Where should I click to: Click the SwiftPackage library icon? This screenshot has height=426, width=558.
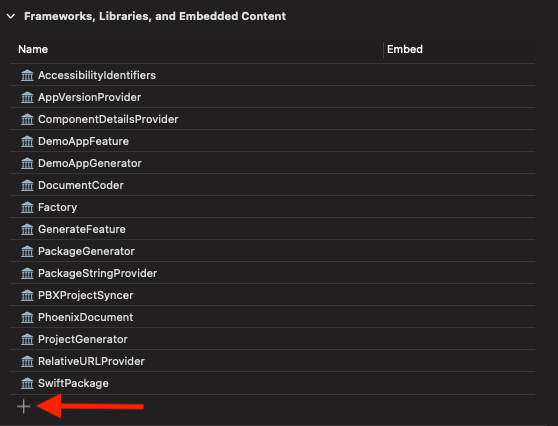[27, 384]
